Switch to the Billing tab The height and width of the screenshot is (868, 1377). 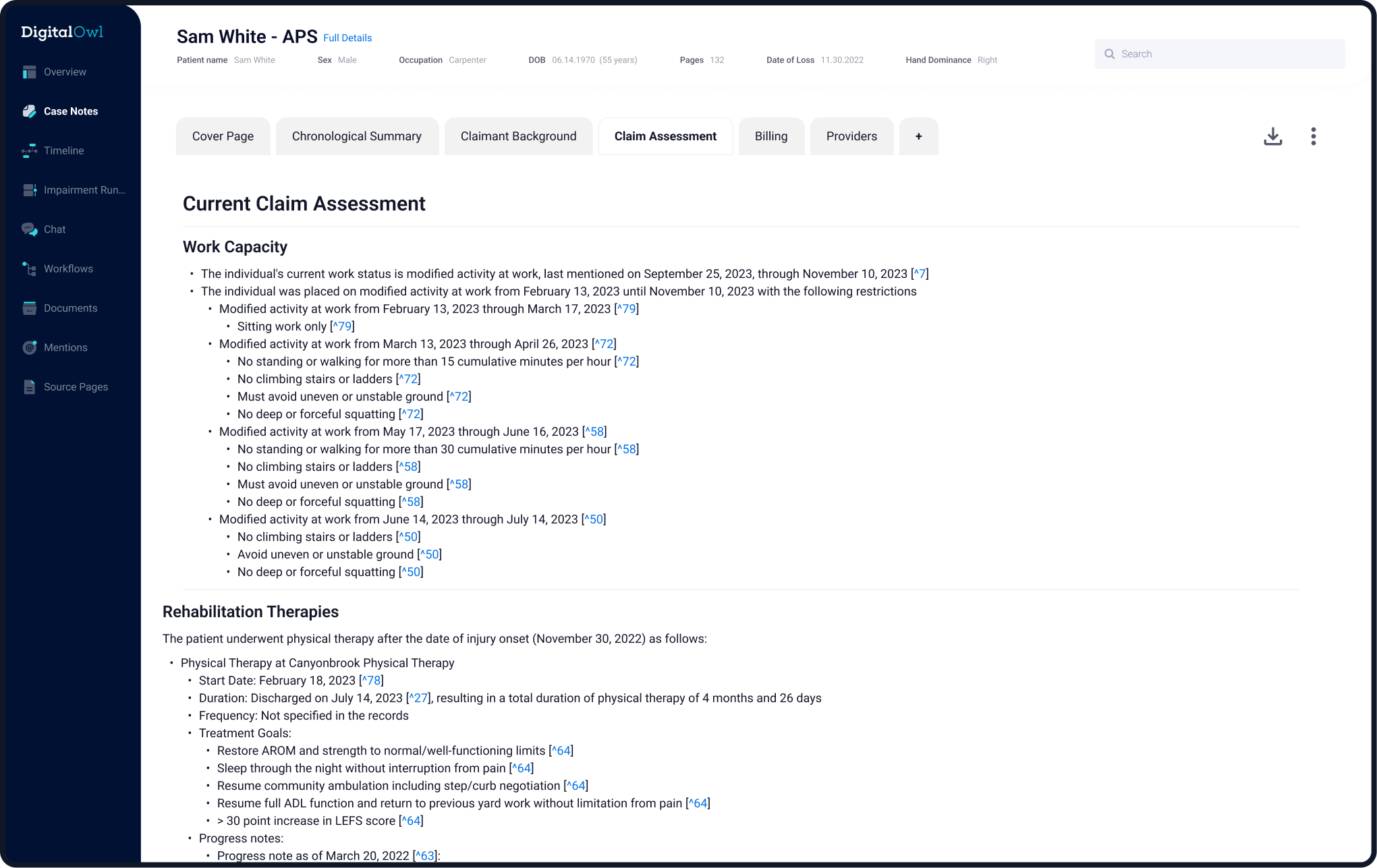[x=770, y=136]
